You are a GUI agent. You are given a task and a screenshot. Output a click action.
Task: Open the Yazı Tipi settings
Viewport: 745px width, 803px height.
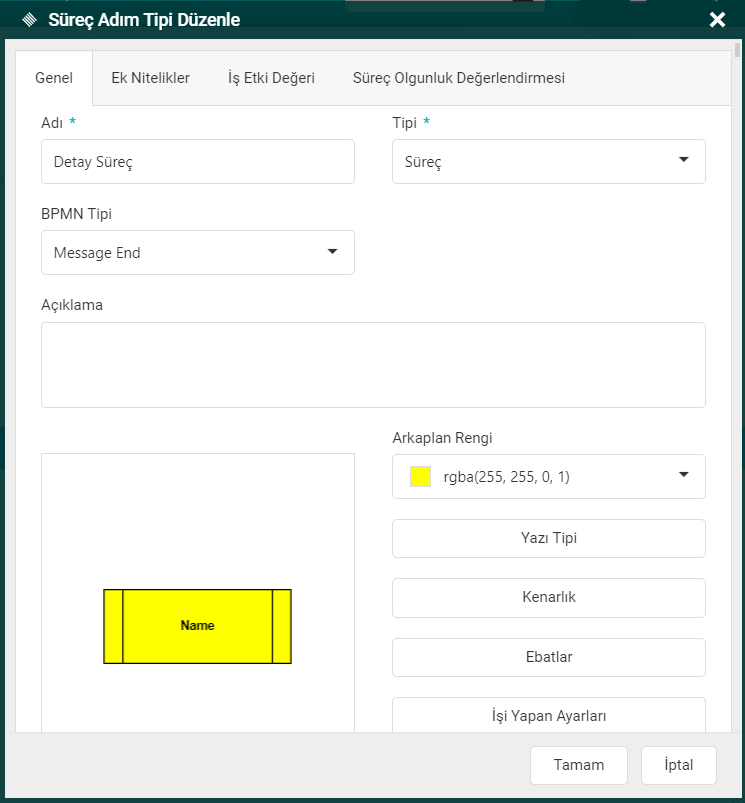coord(548,538)
